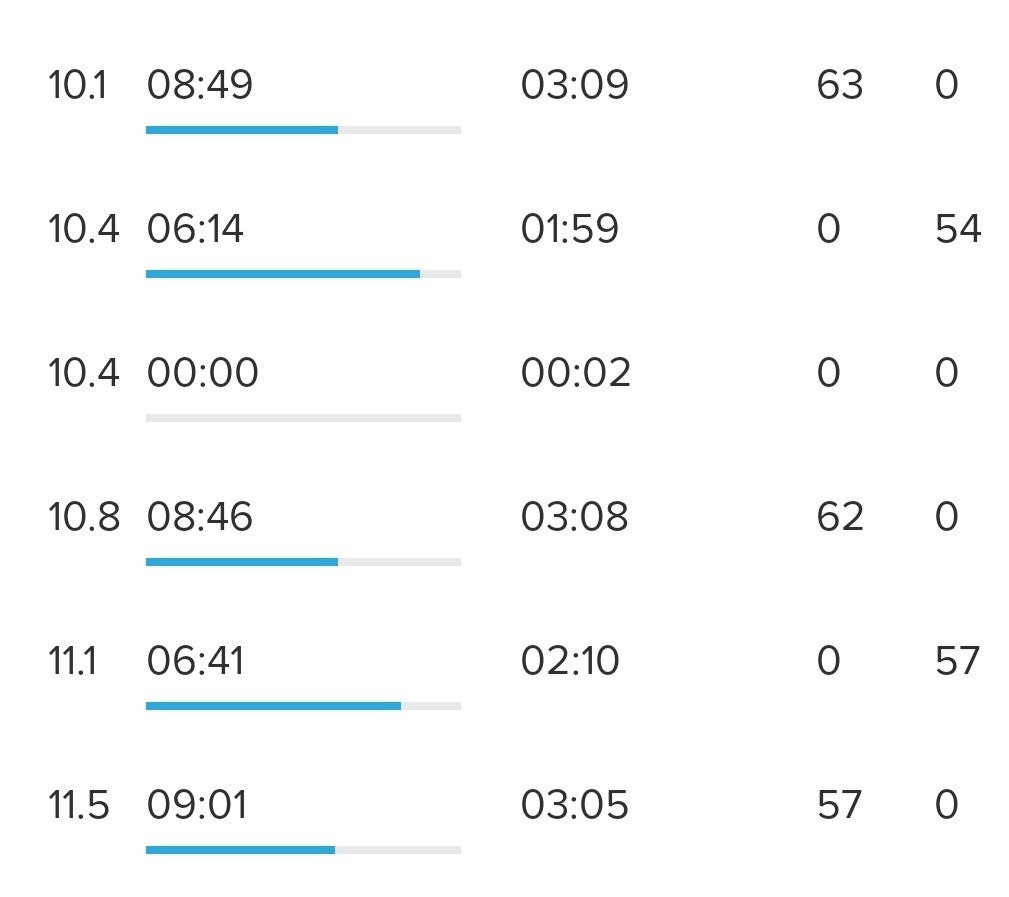Click the pace bar under 06:41

303,707
